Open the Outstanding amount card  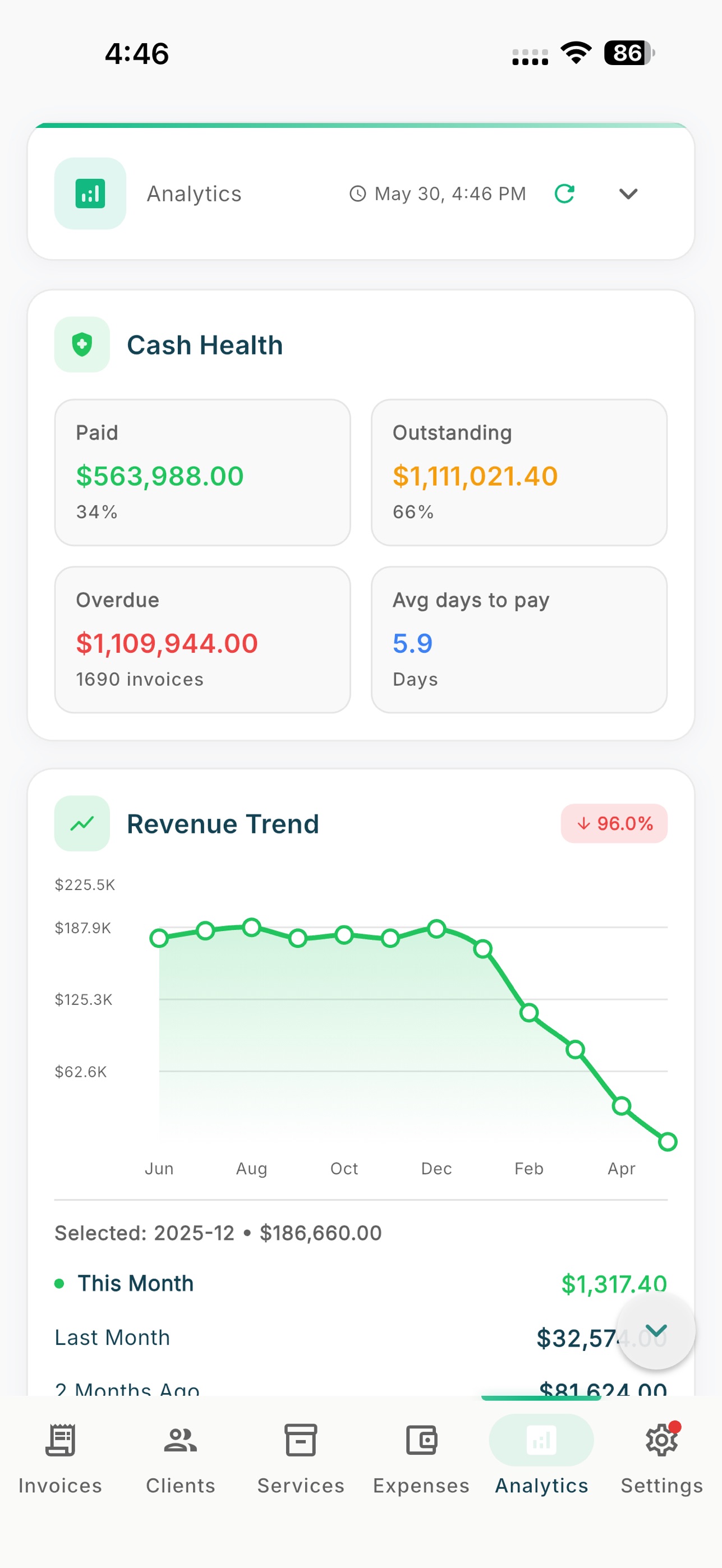(x=519, y=472)
